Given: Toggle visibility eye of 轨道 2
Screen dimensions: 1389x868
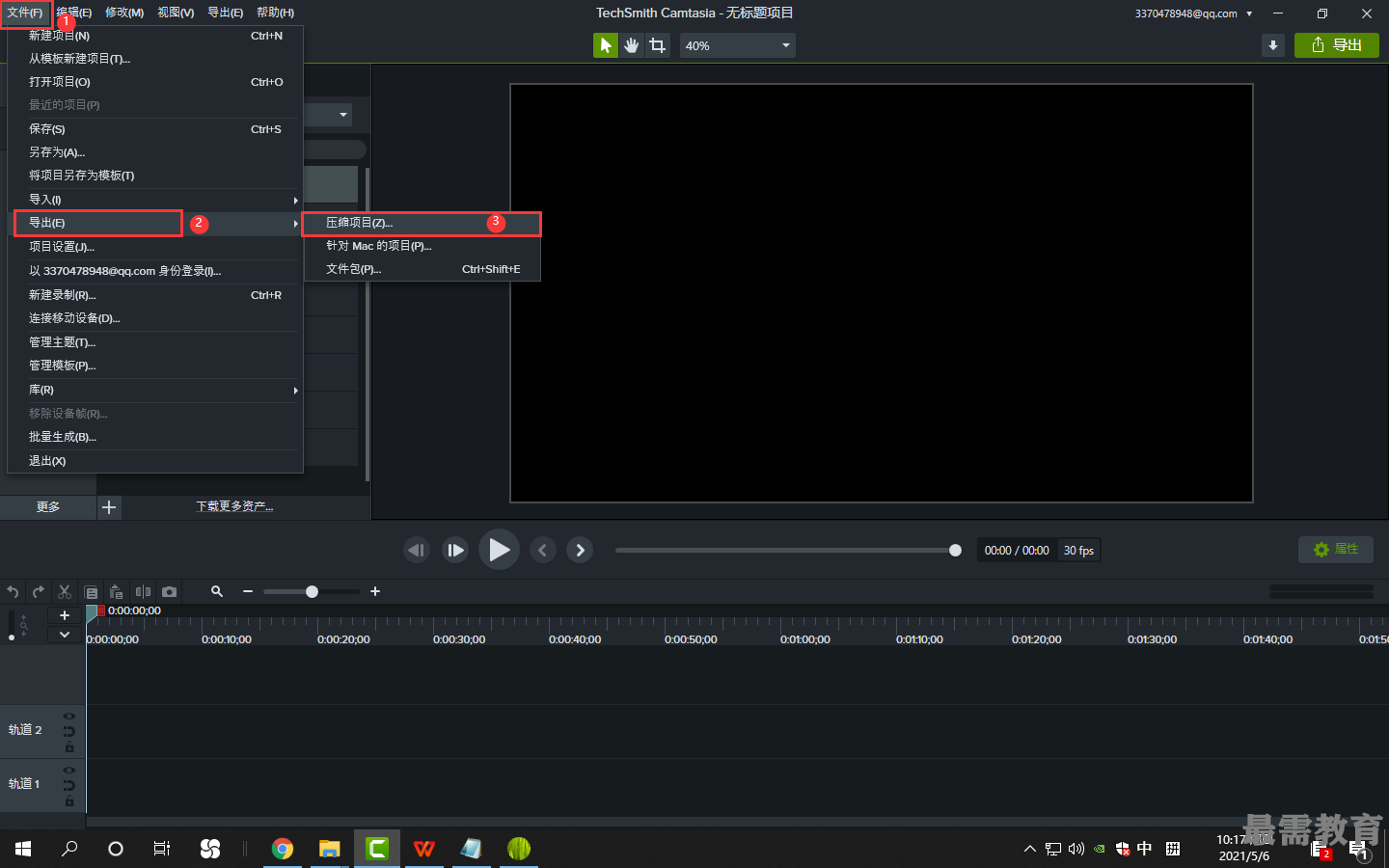Looking at the screenshot, I should (x=69, y=716).
